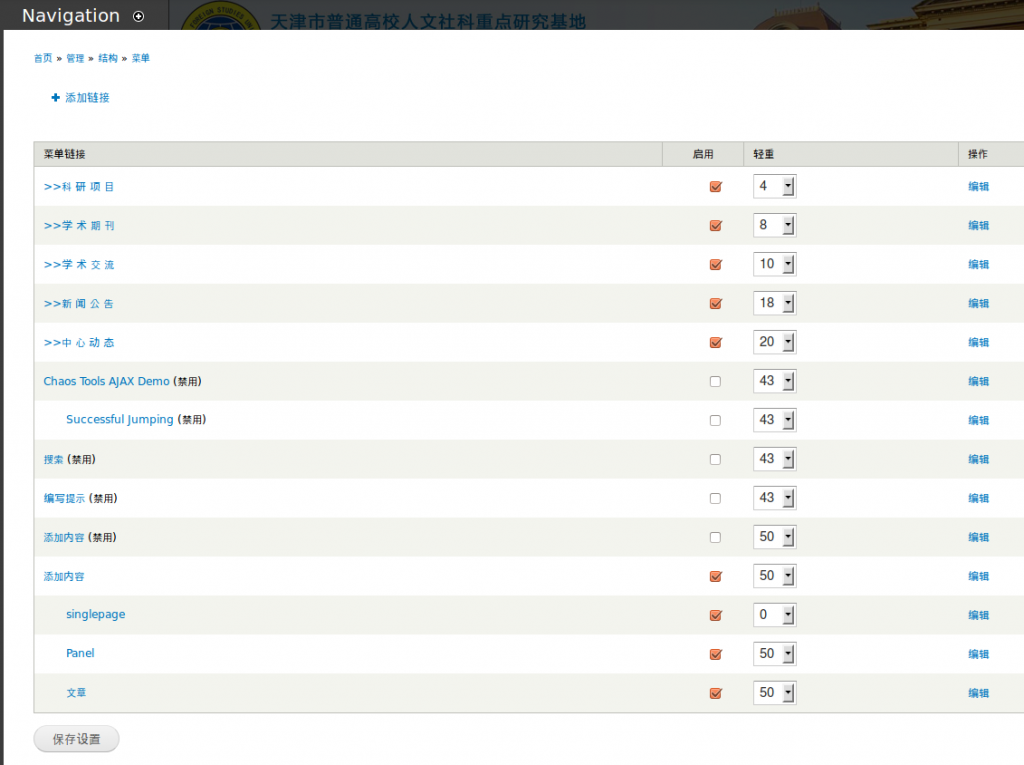Open the >>新闻公告 menu link
This screenshot has height=765, width=1024.
(x=79, y=304)
